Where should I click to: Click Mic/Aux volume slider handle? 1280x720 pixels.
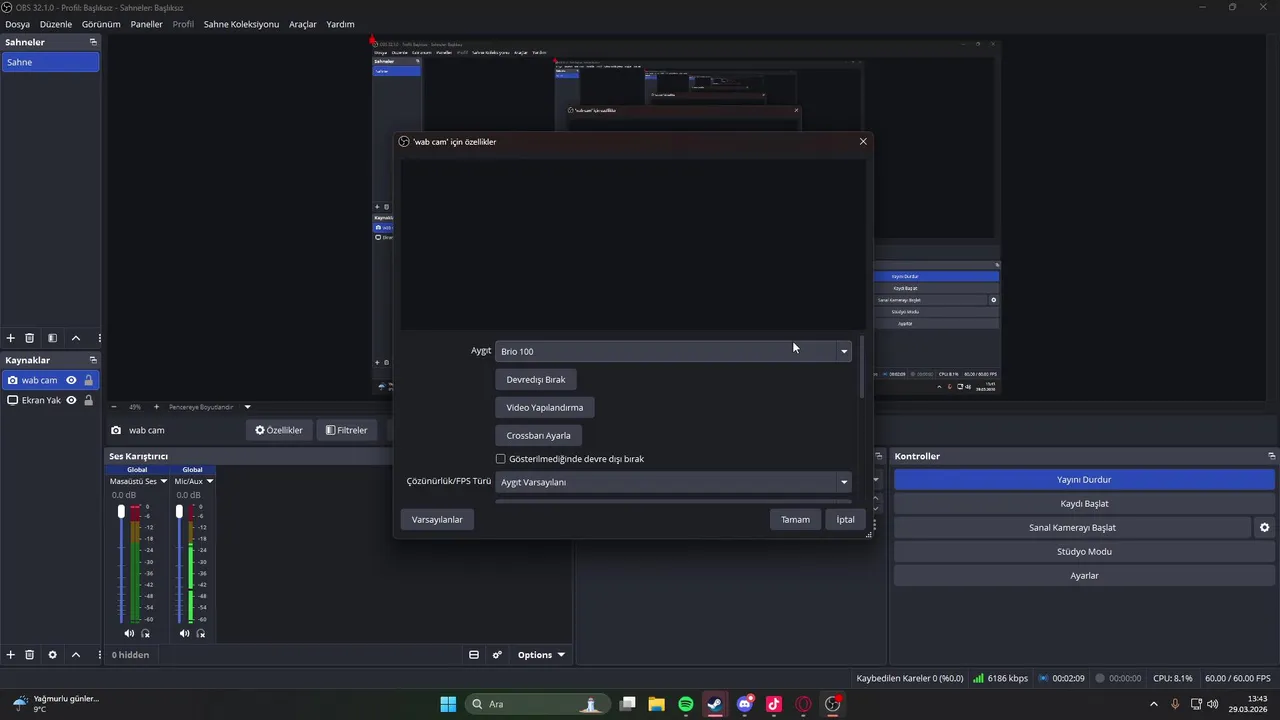[x=179, y=511]
